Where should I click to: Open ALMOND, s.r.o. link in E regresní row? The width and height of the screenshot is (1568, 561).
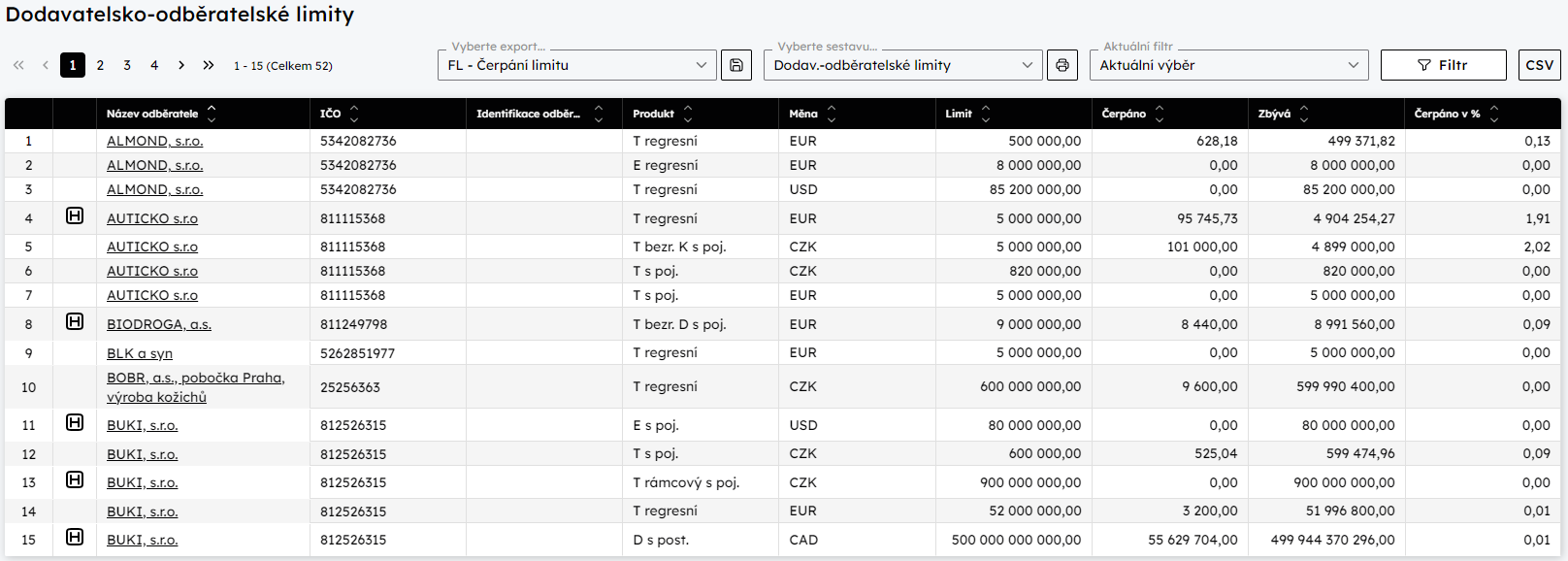click(x=155, y=165)
